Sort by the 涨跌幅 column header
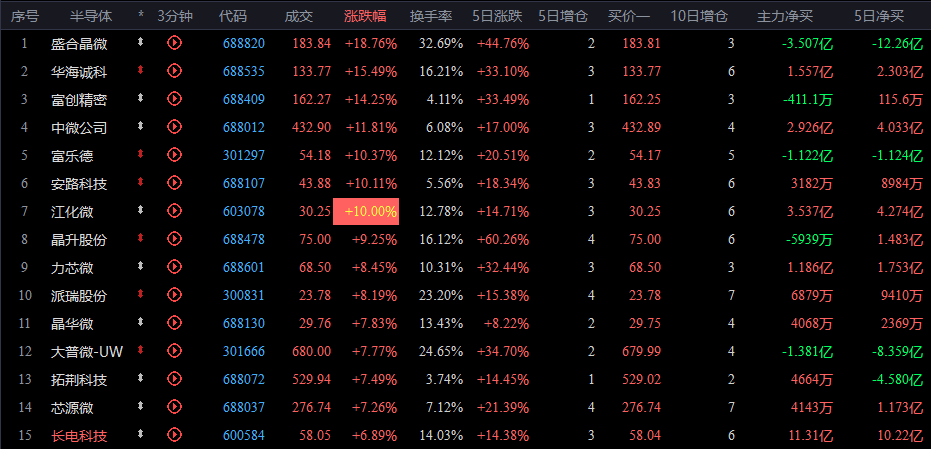Viewport: 931px width, 449px height. [365, 16]
